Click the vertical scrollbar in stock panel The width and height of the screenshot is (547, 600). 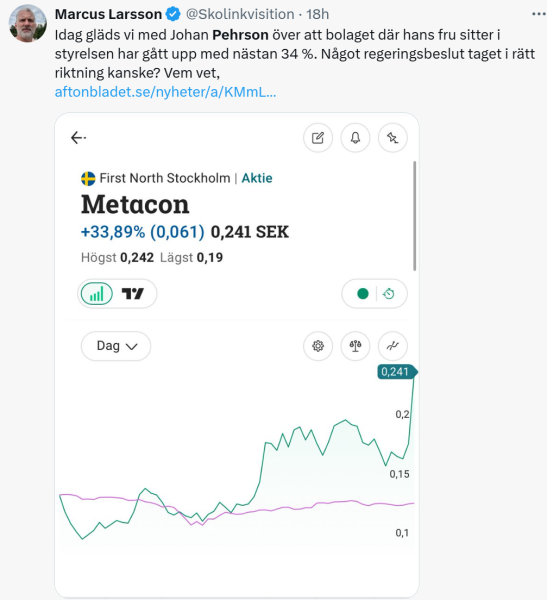pos(415,216)
